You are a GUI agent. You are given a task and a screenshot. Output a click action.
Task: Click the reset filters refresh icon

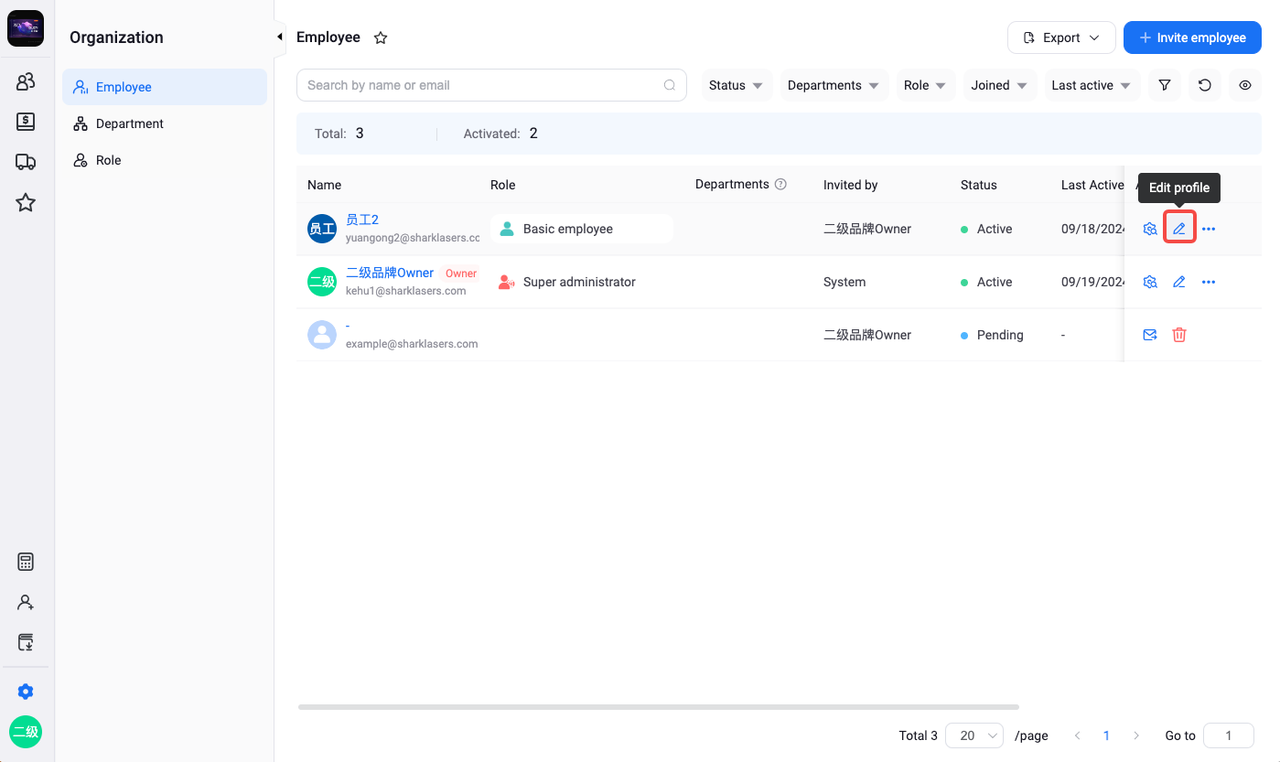[1205, 85]
